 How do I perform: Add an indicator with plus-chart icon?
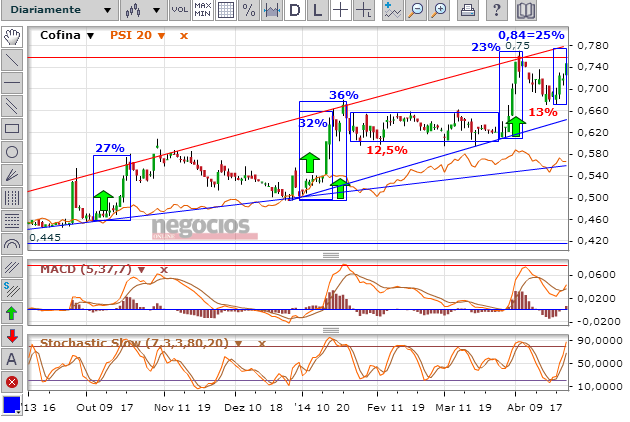(x=392, y=10)
